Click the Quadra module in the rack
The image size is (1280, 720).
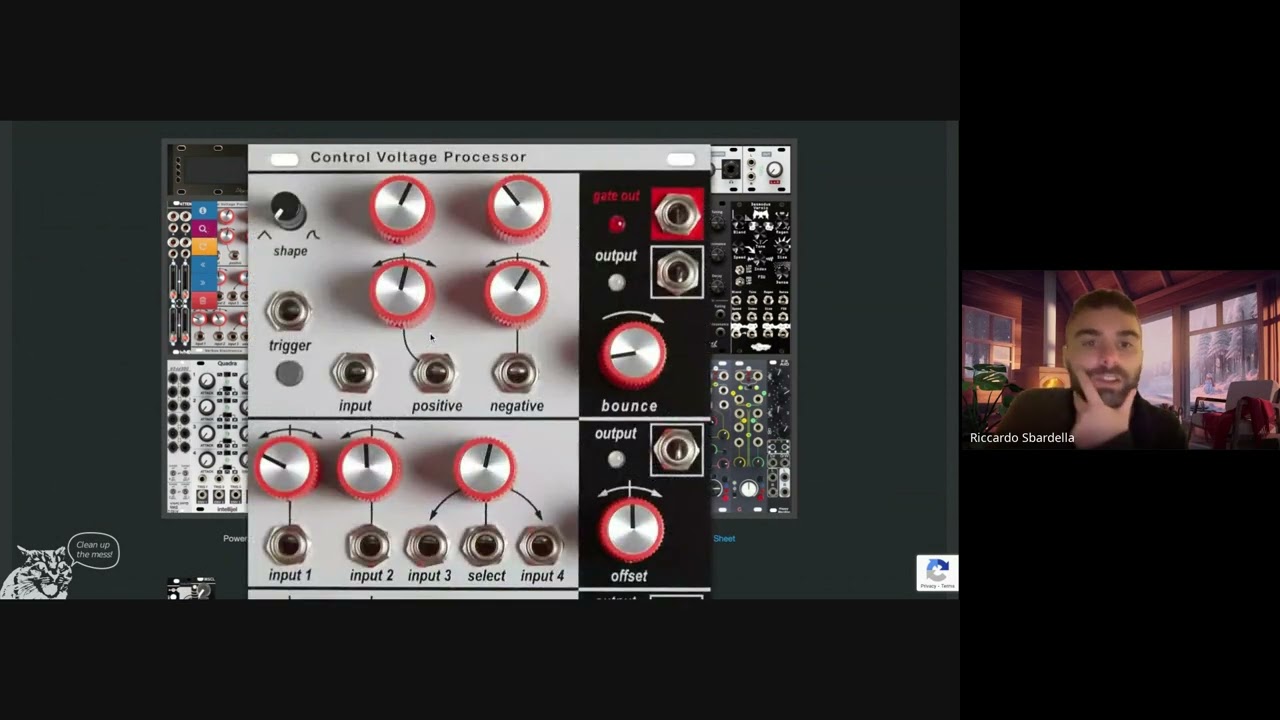pyautogui.click(x=207, y=435)
